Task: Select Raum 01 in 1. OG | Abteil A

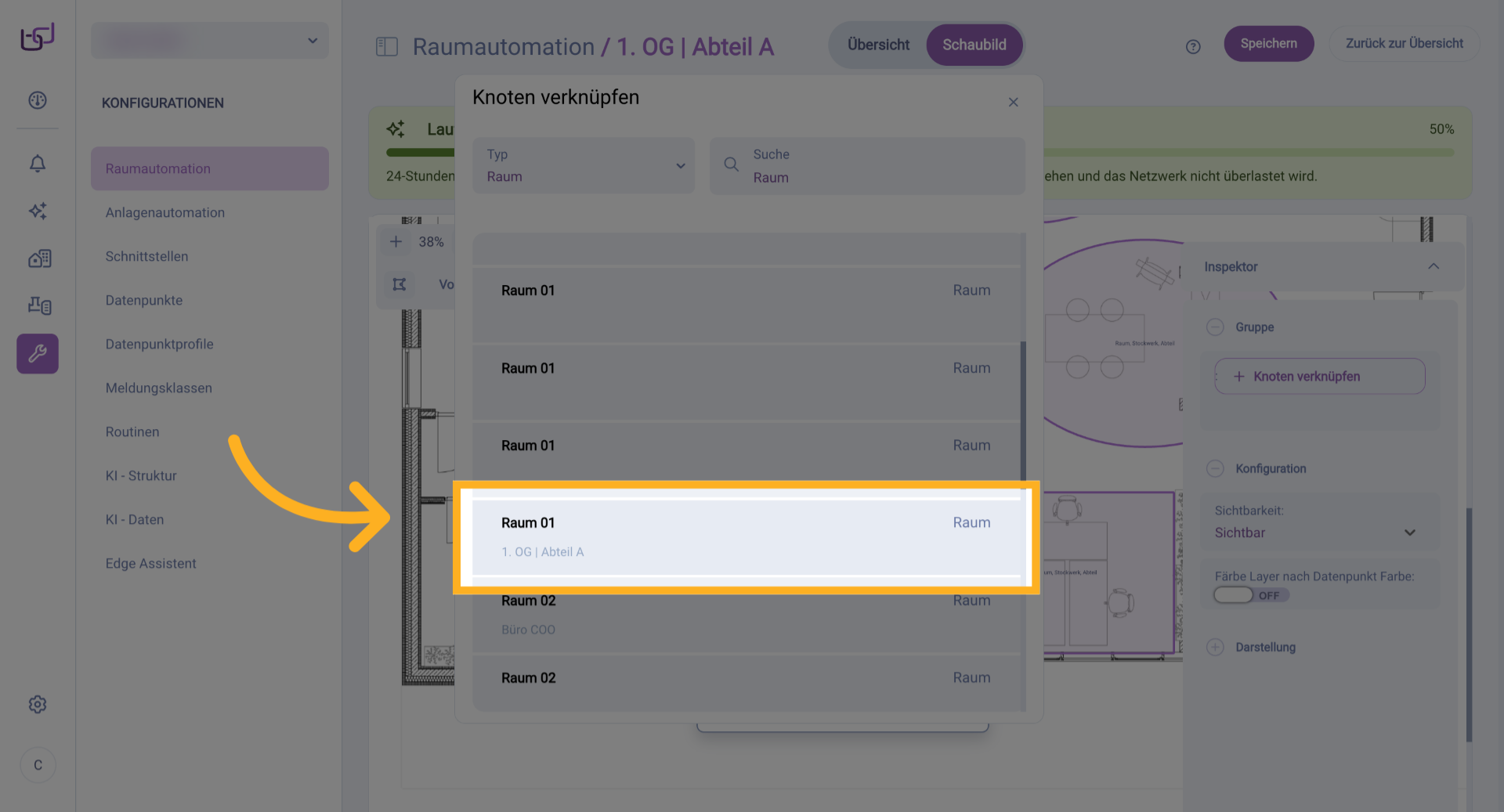Action: 746,537
